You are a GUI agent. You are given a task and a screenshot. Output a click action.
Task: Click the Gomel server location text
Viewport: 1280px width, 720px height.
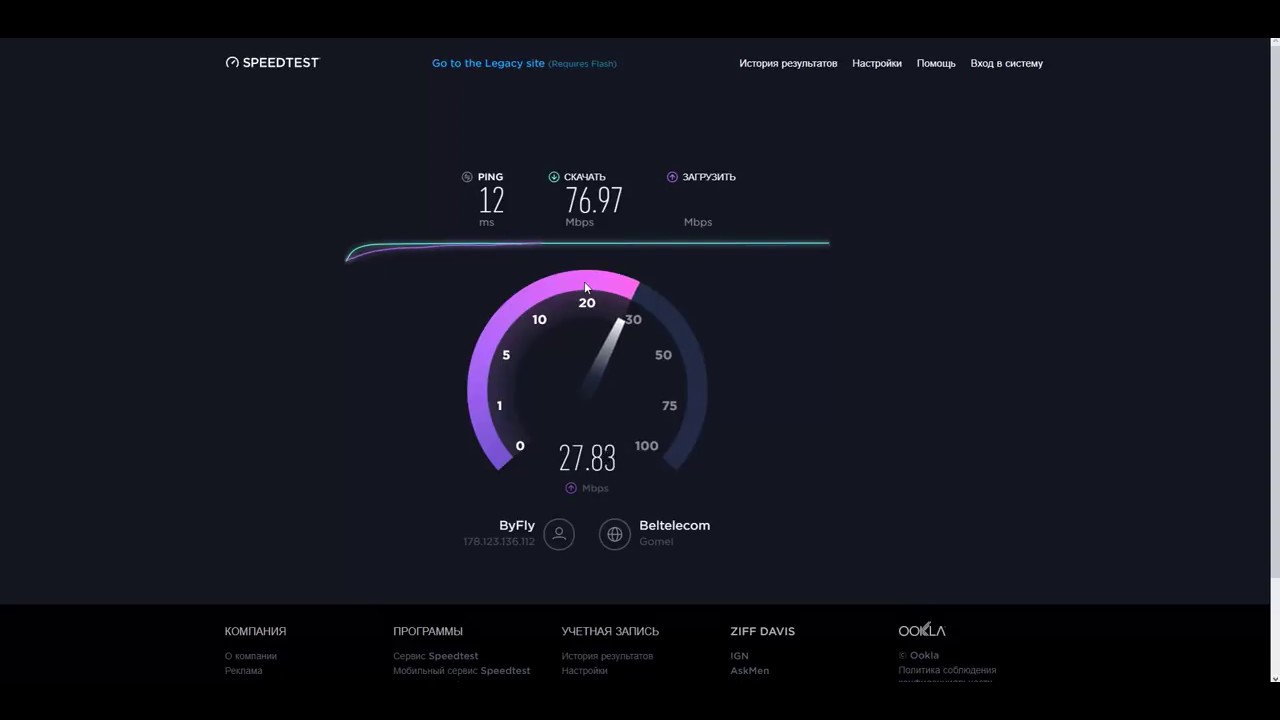tap(656, 542)
